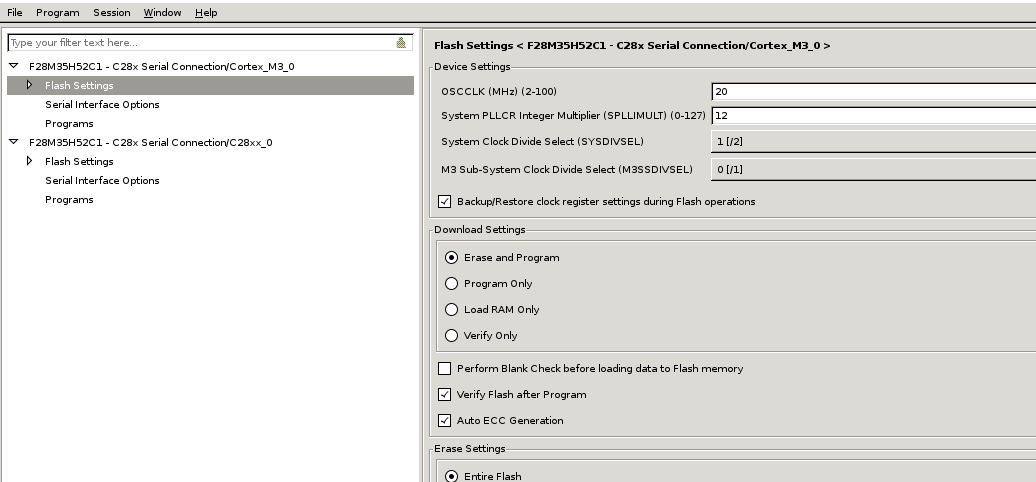Open Programs under Cortex_M3_0

tap(69, 123)
